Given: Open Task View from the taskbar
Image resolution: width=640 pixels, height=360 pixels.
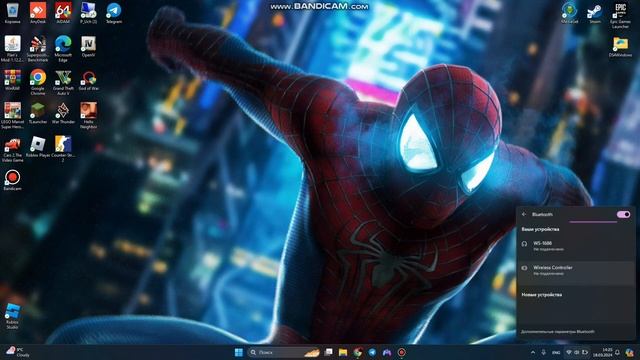Looking at the screenshot, I should point(329,352).
